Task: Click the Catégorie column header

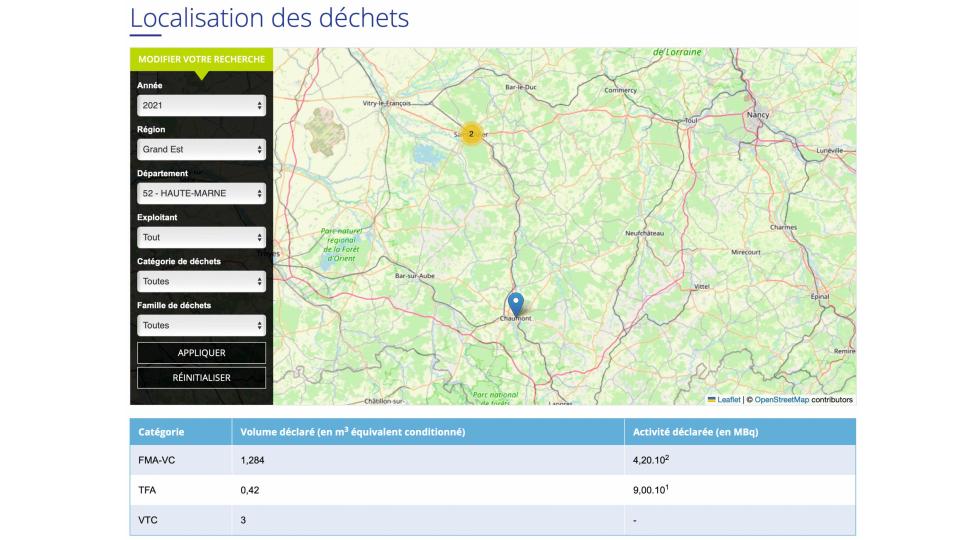Action: click(x=181, y=432)
